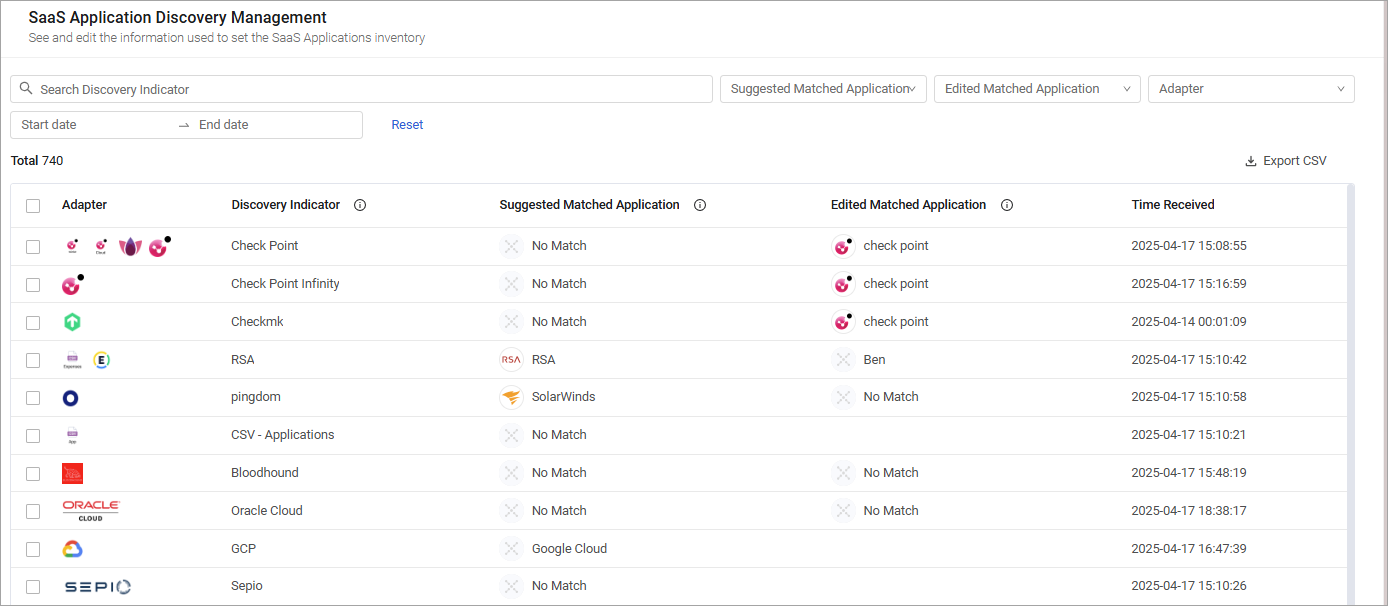
Task: Expand the Edited Matched Application filter dropdown
Action: coord(1037,89)
